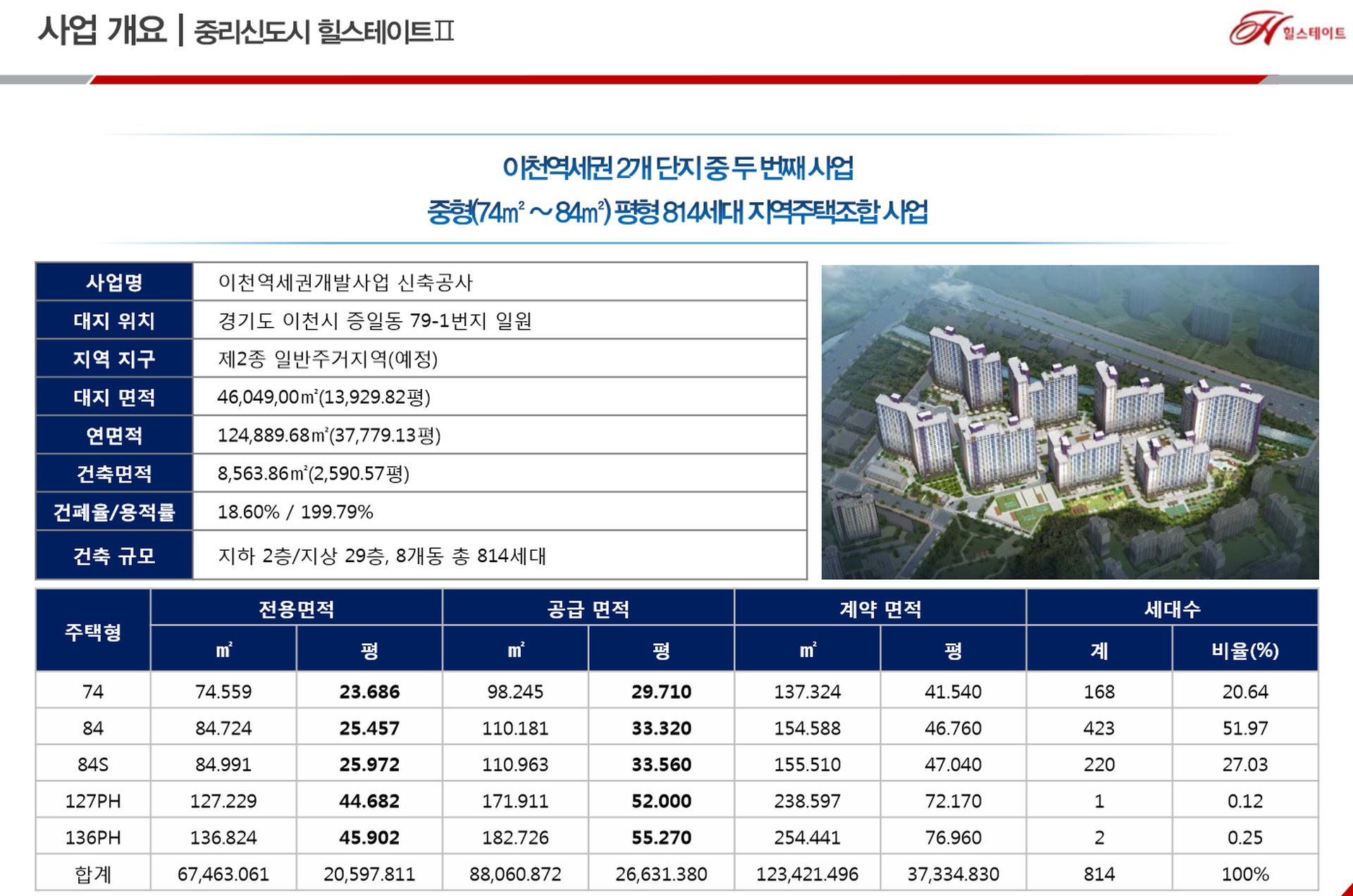The width and height of the screenshot is (1353, 896).
Task: Select total contract pyeong 37,334.830
Action: point(953,874)
